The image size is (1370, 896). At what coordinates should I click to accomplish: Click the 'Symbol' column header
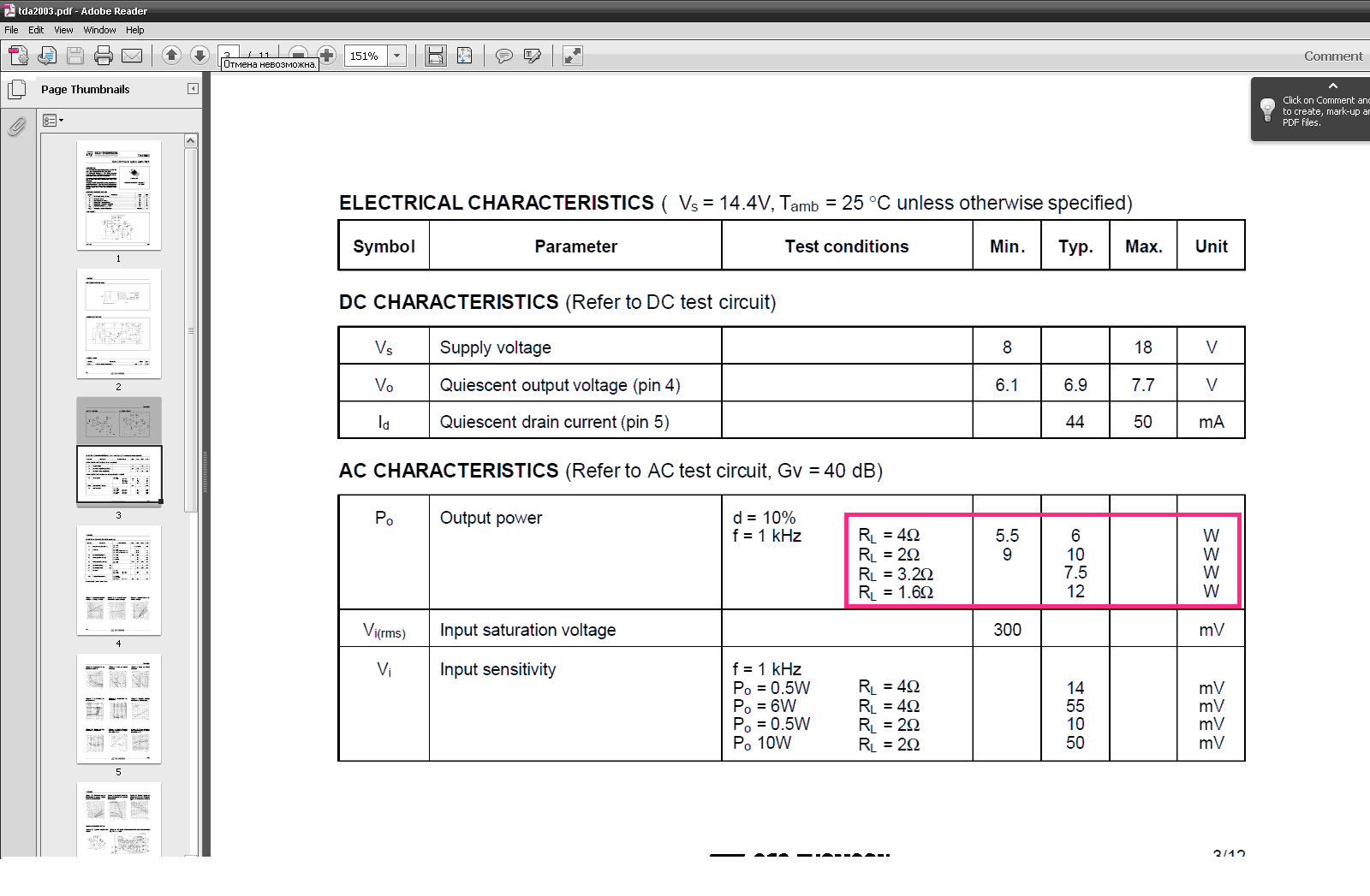point(384,246)
